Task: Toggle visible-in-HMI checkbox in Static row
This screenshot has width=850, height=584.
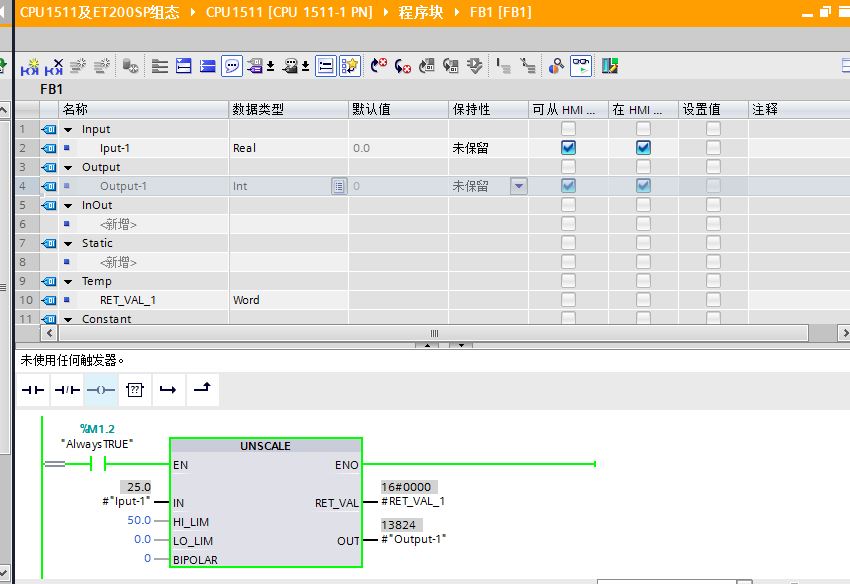Action: point(643,242)
